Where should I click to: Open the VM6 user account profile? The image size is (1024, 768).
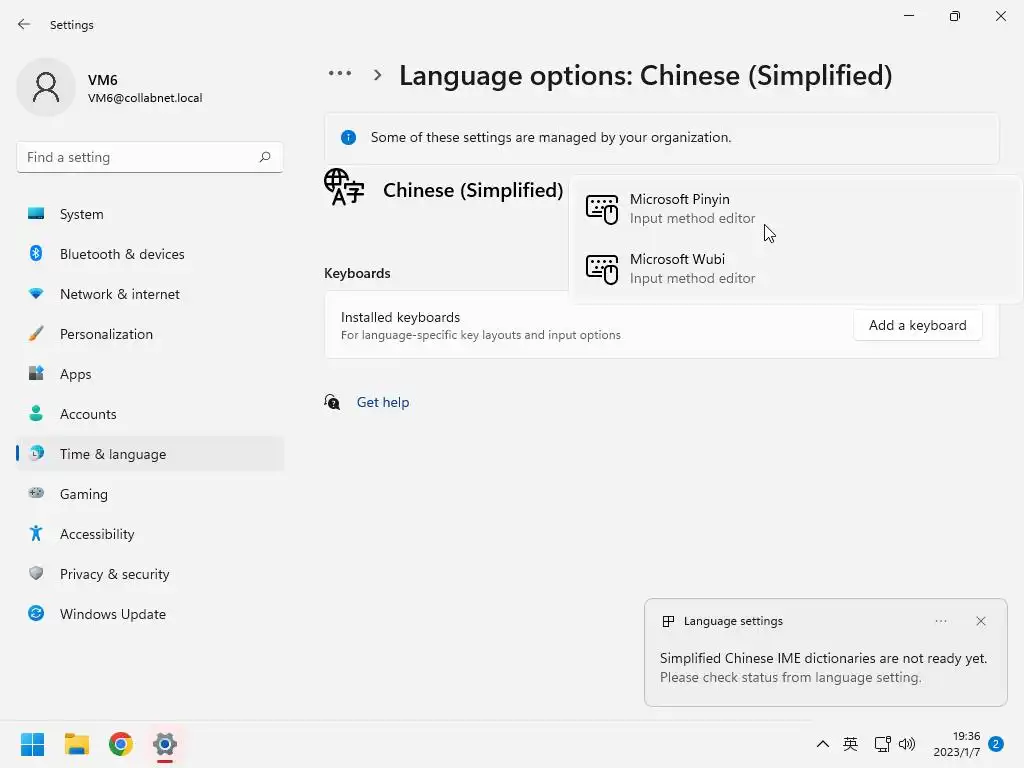(x=110, y=88)
